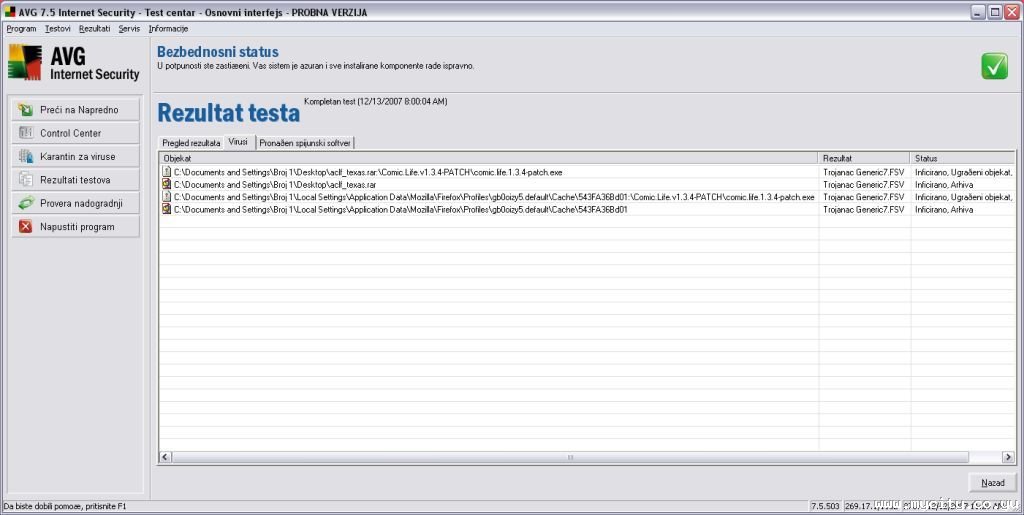
Task: Click archive icon of Cache\543FA36Bd01 row
Action: (167, 210)
